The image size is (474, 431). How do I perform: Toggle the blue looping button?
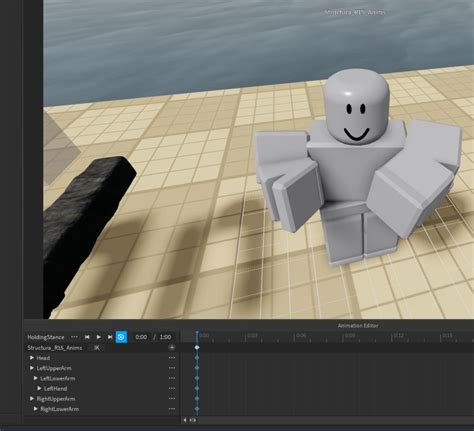pyautogui.click(x=121, y=337)
